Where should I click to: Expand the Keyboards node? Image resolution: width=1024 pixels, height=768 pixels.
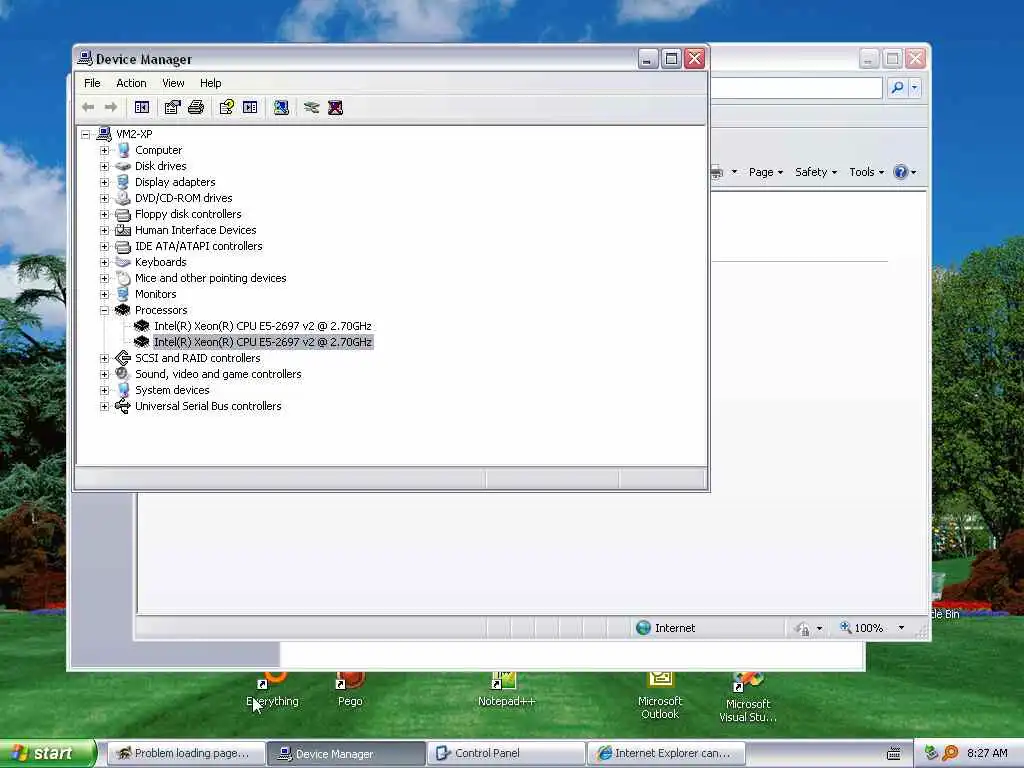click(104, 263)
